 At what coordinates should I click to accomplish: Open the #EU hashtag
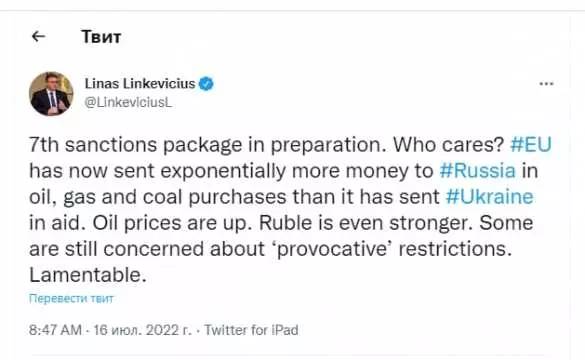click(x=531, y=145)
